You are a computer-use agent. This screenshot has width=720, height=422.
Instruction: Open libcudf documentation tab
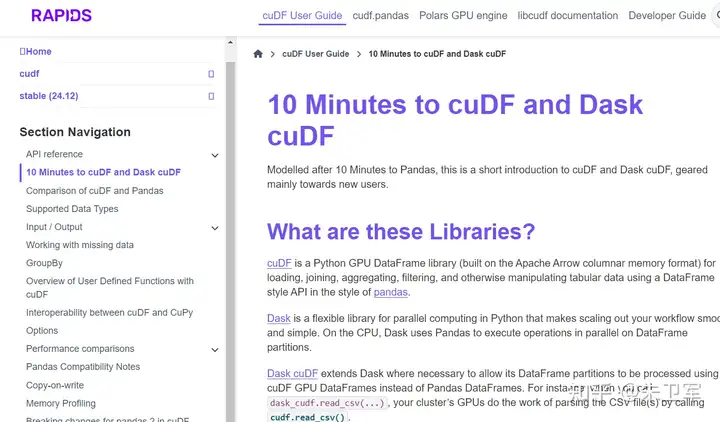click(x=568, y=16)
